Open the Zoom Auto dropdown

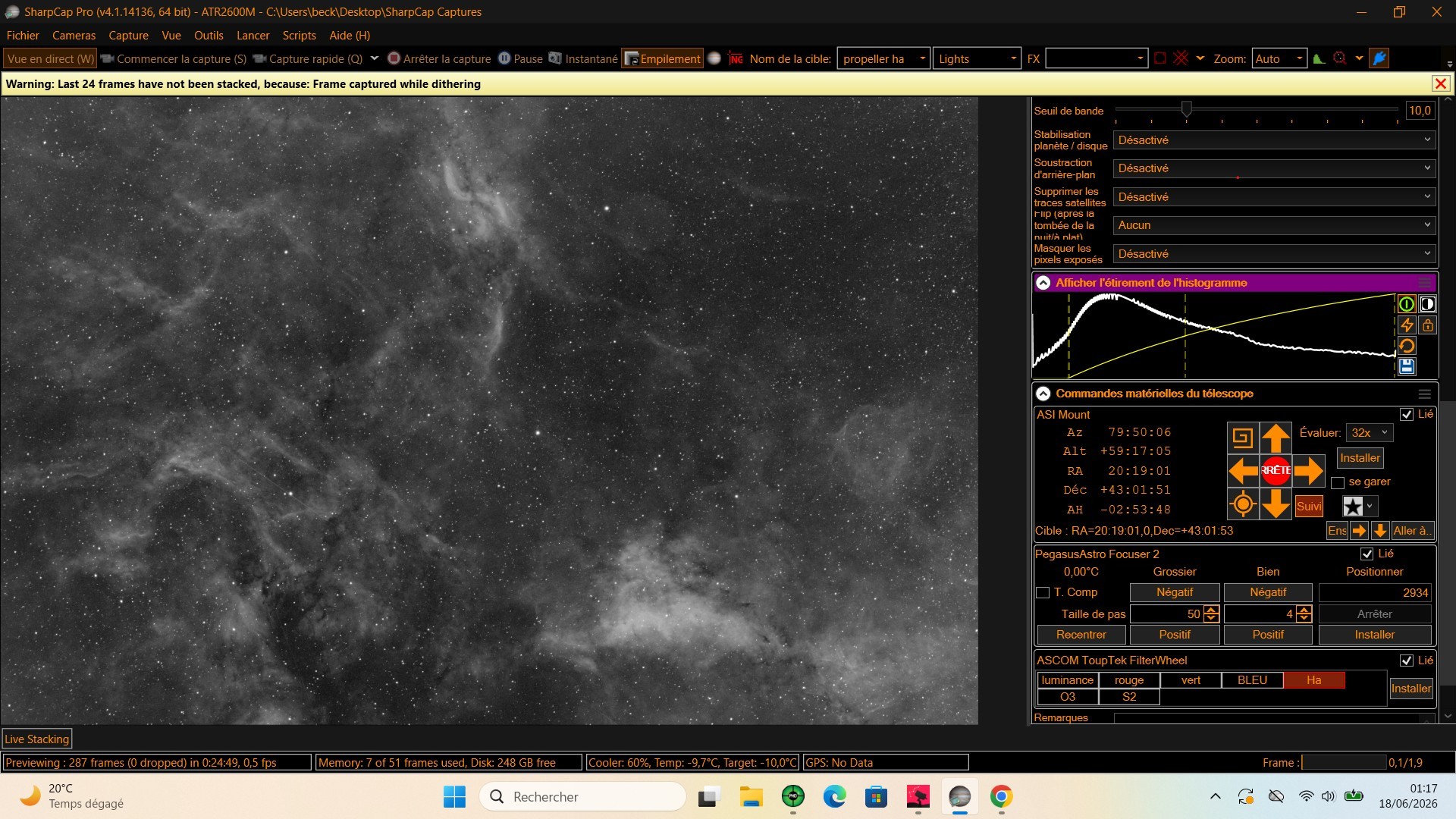pyautogui.click(x=1279, y=58)
